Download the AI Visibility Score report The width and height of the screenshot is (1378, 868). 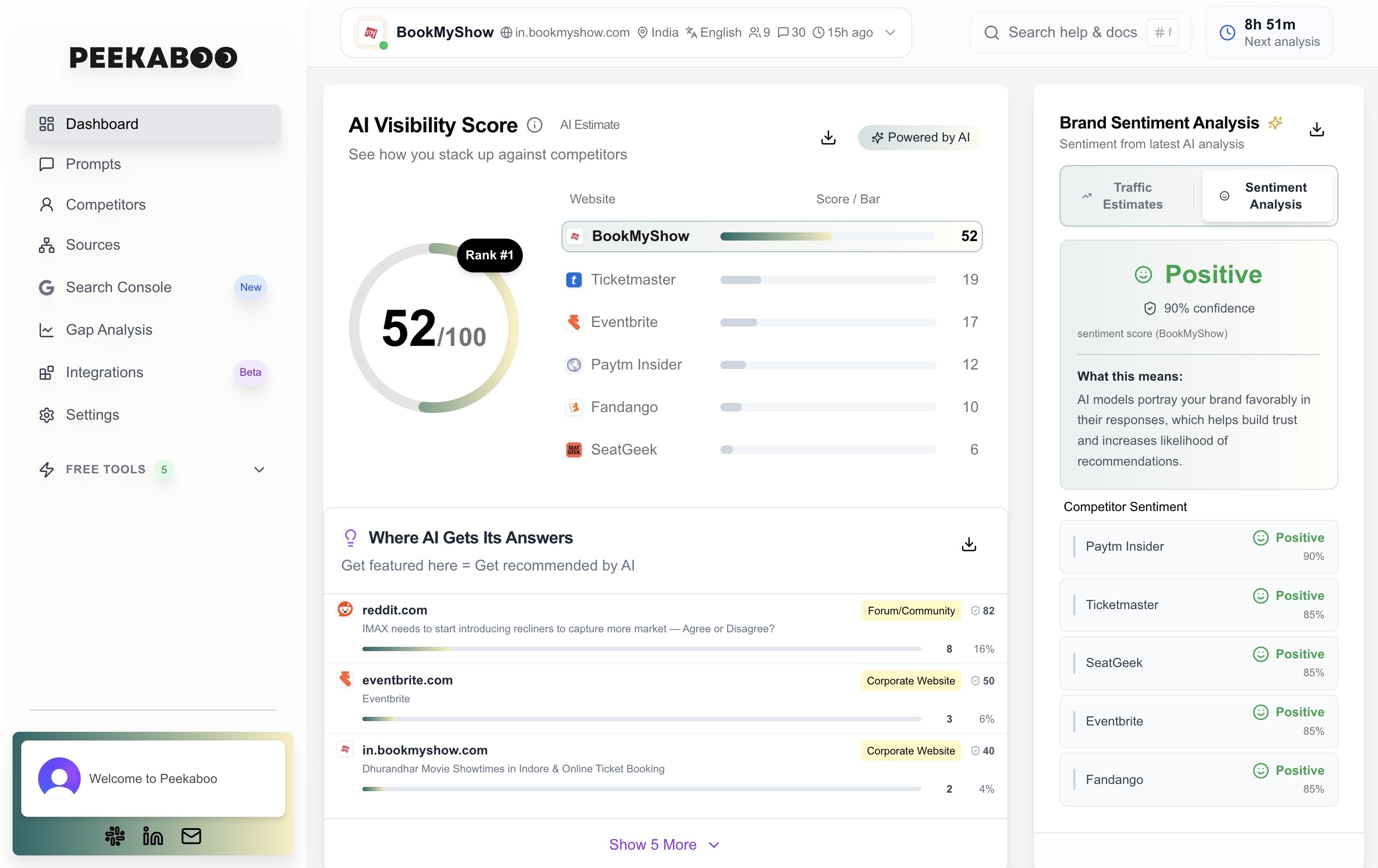click(x=828, y=137)
